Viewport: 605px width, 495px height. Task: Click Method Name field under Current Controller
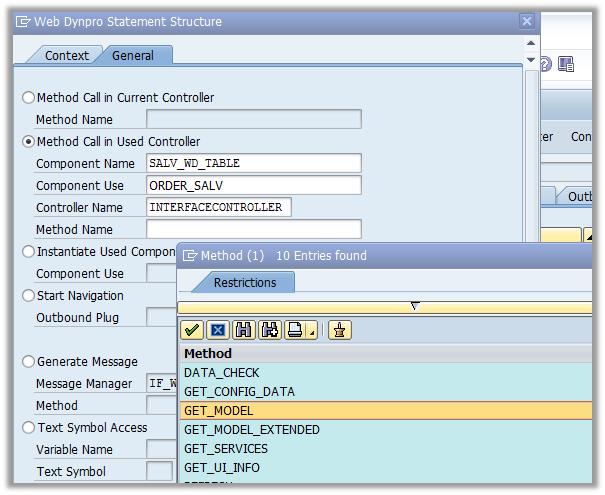pyautogui.click(x=253, y=119)
